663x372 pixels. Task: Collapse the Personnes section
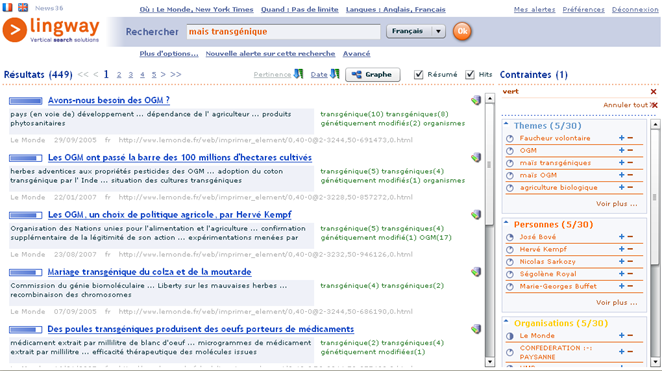[506, 222]
